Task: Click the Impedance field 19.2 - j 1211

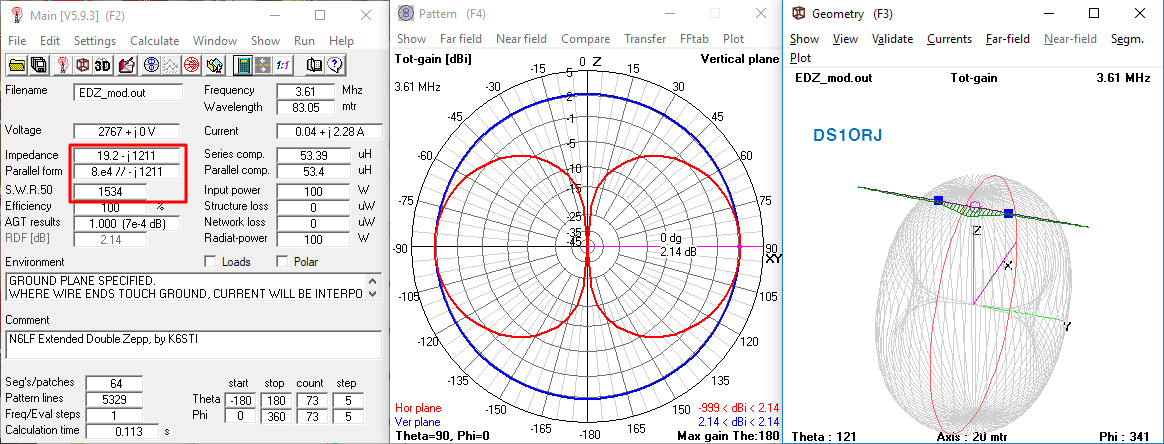Action: (127, 156)
